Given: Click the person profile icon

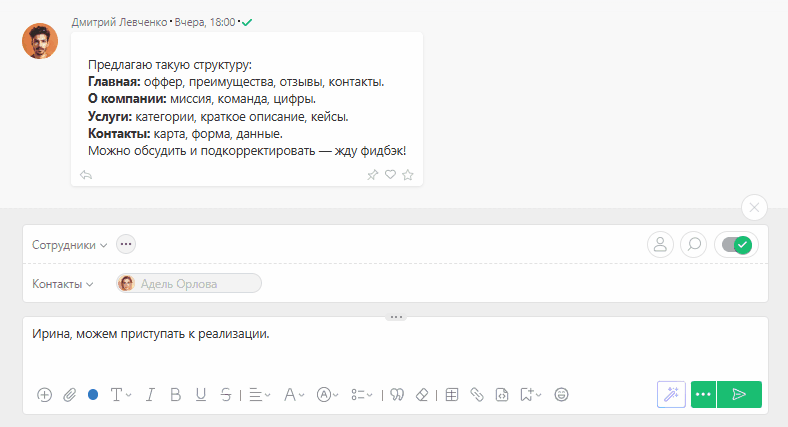Looking at the screenshot, I should click(660, 245).
